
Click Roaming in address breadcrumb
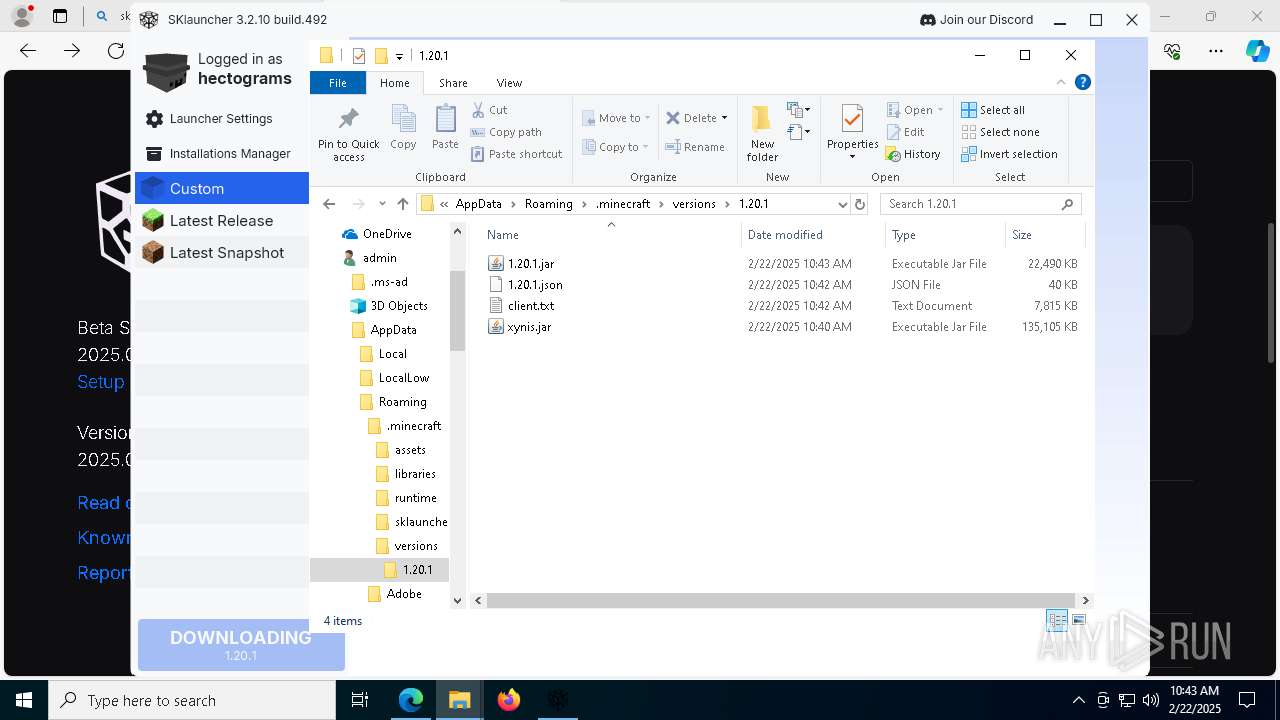tap(549, 204)
